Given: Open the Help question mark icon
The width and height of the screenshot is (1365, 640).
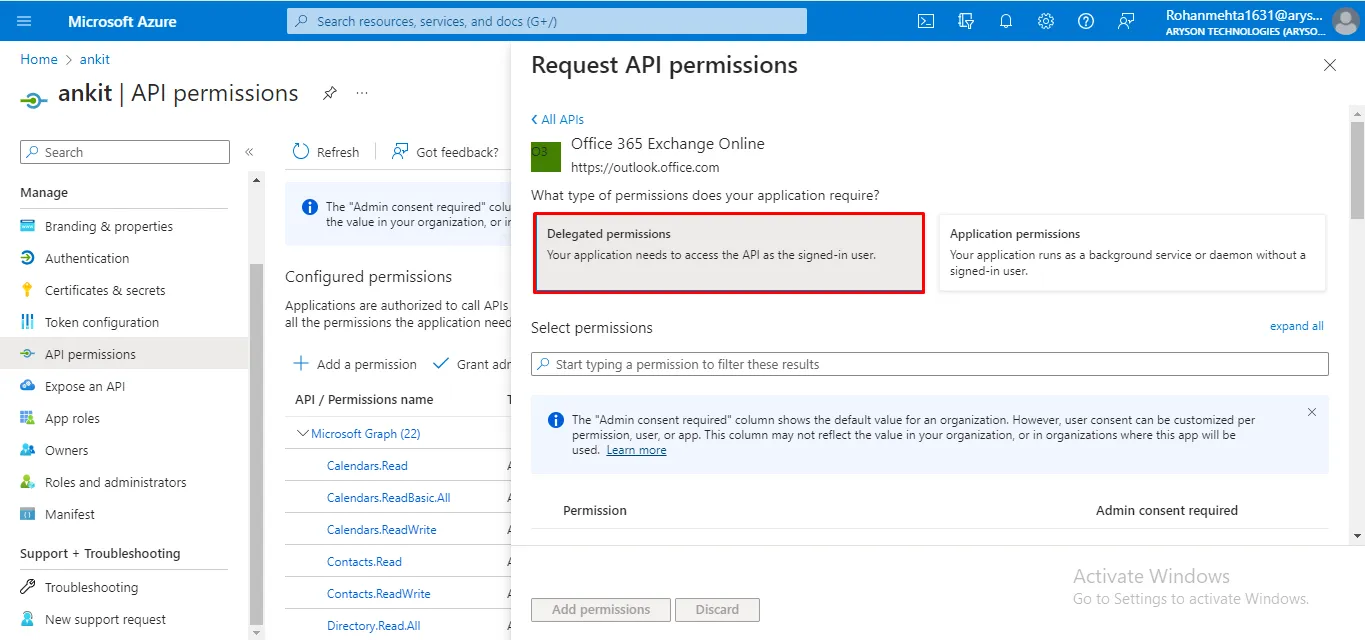Looking at the screenshot, I should point(1086,21).
